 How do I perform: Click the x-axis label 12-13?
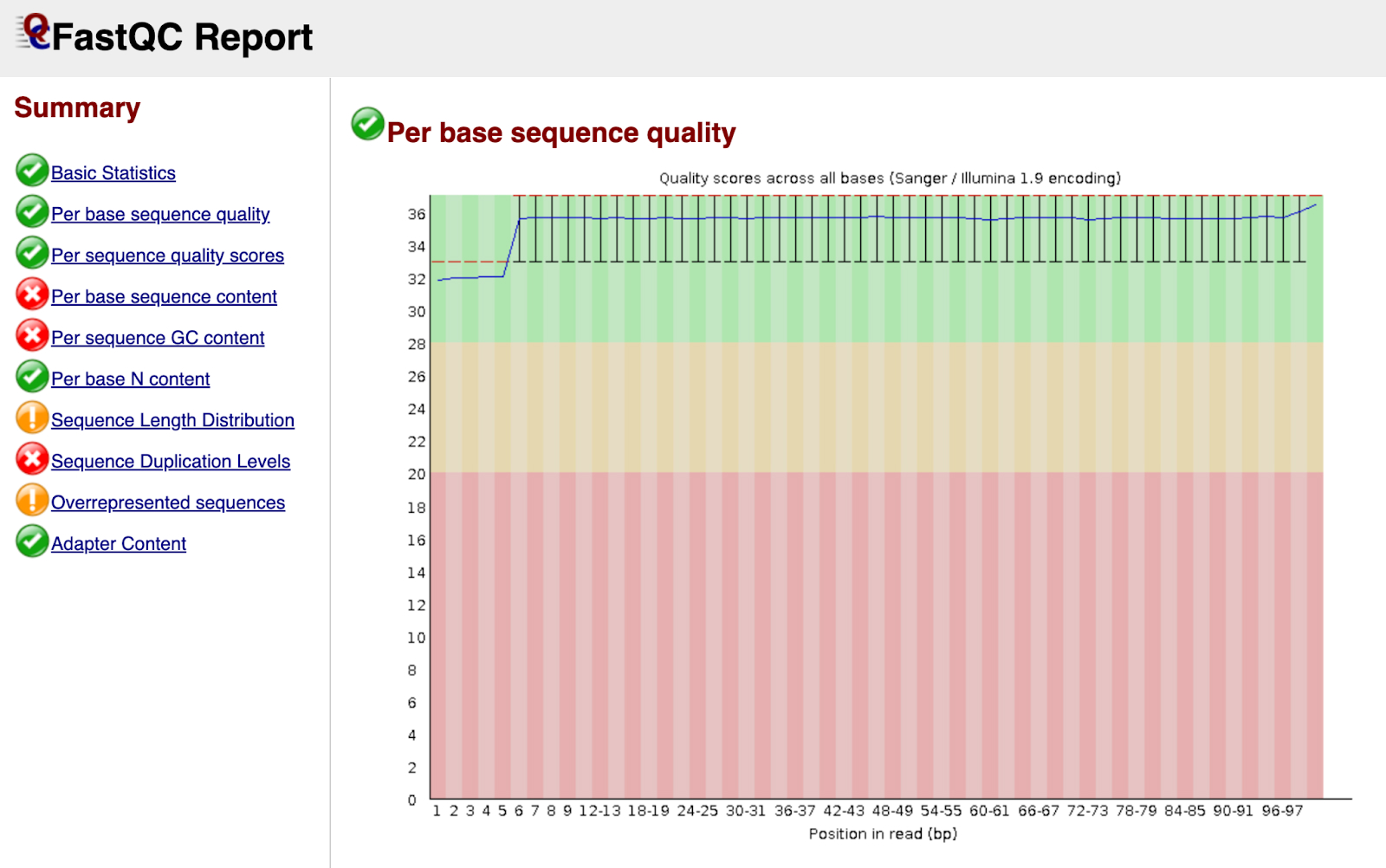click(x=599, y=811)
